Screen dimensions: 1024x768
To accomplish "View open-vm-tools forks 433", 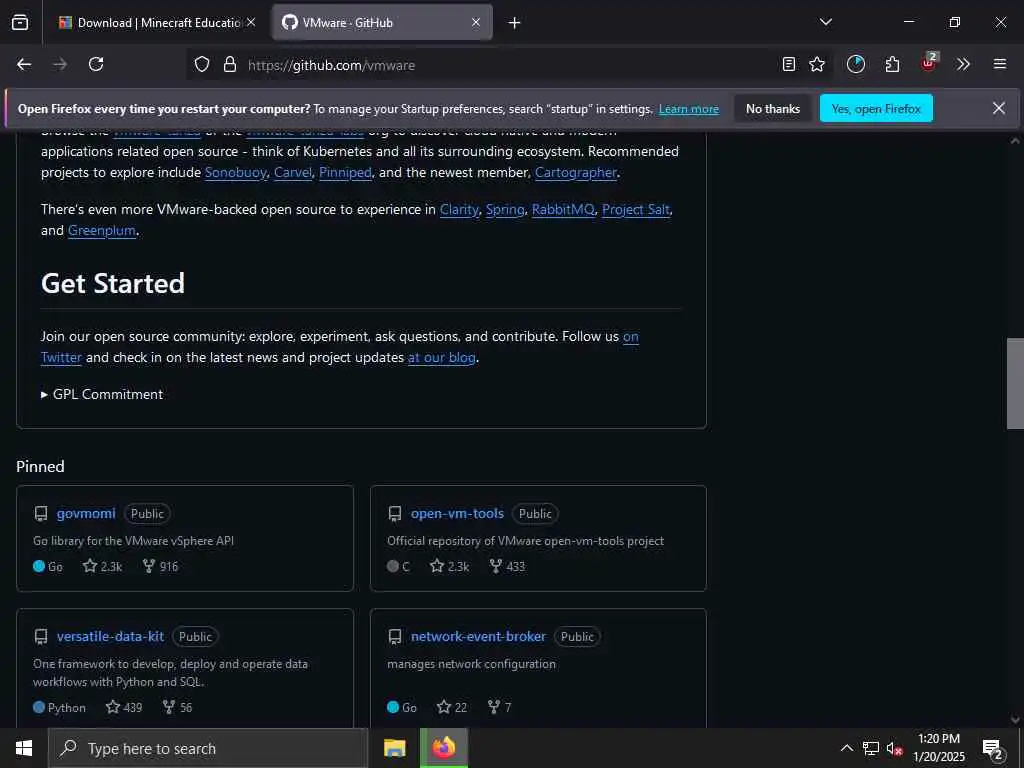I will click(507, 566).
